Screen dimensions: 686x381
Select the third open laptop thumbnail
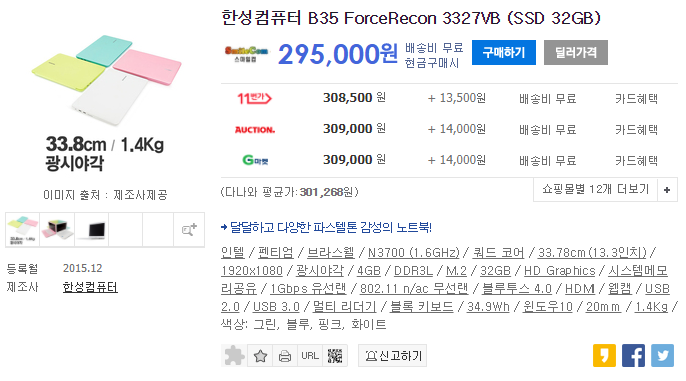click(x=91, y=230)
